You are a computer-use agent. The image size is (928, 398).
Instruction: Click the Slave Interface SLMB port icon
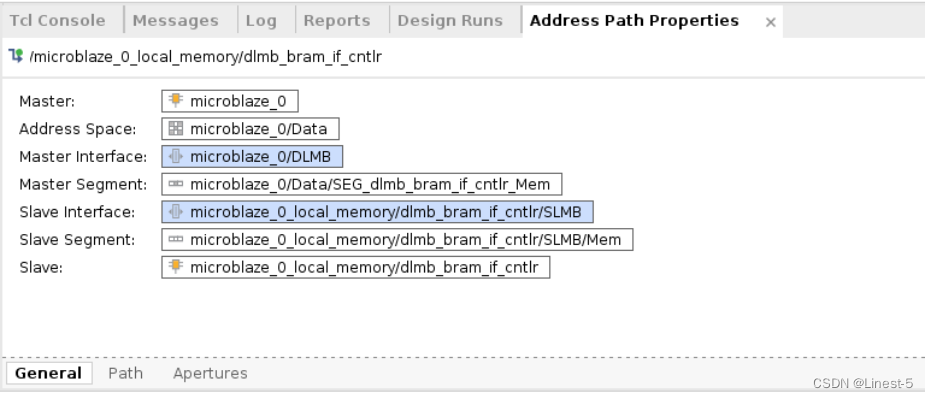click(x=175, y=211)
